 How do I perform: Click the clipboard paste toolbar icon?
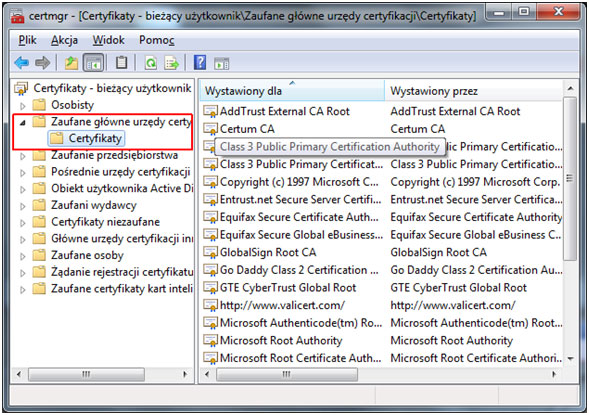[121, 62]
